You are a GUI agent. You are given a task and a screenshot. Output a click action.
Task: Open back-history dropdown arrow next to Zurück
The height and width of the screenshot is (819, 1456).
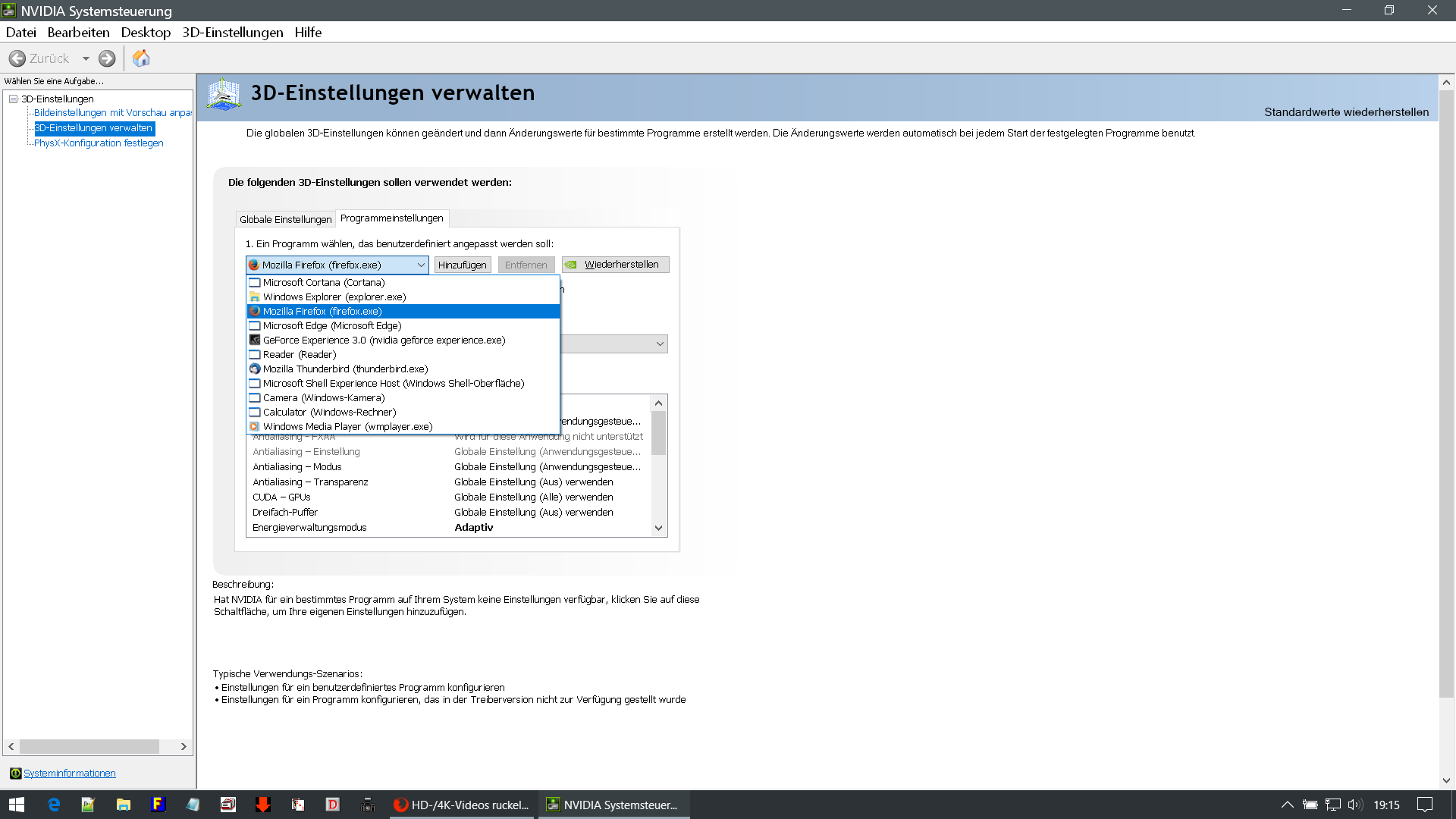pos(86,58)
